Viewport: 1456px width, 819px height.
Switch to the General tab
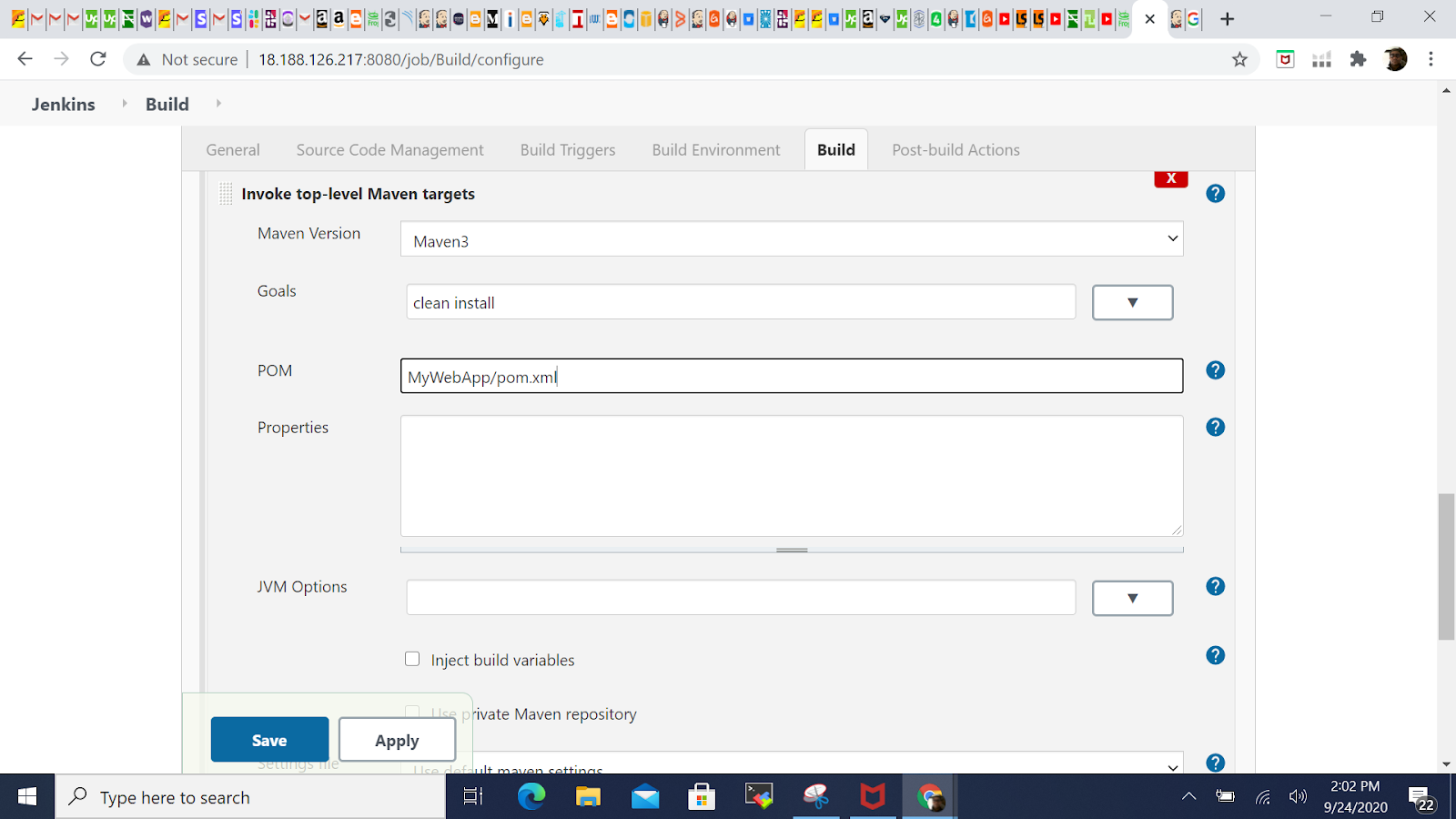[233, 150]
